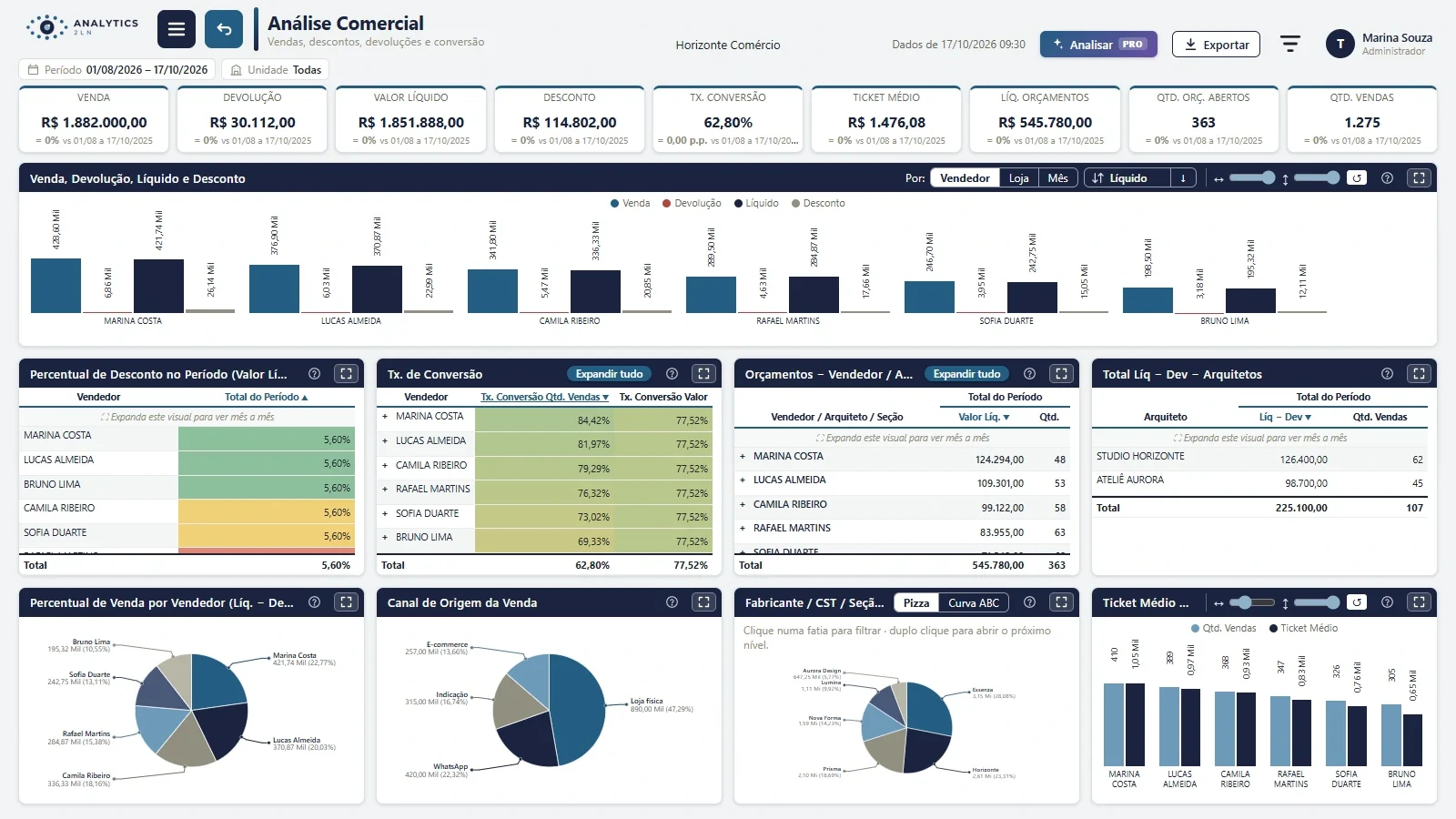Open the hamburger navigation menu
Viewport: 1456px width, 819px height.
177,29
